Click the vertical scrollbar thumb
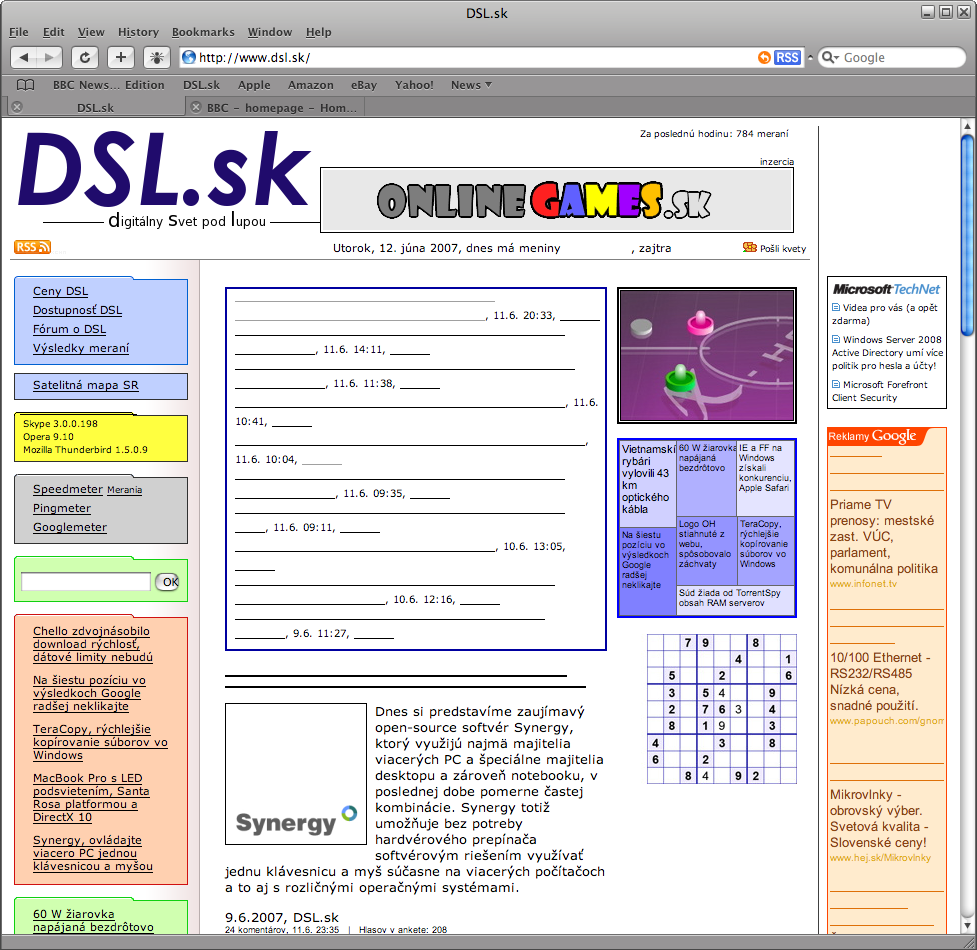 point(967,235)
